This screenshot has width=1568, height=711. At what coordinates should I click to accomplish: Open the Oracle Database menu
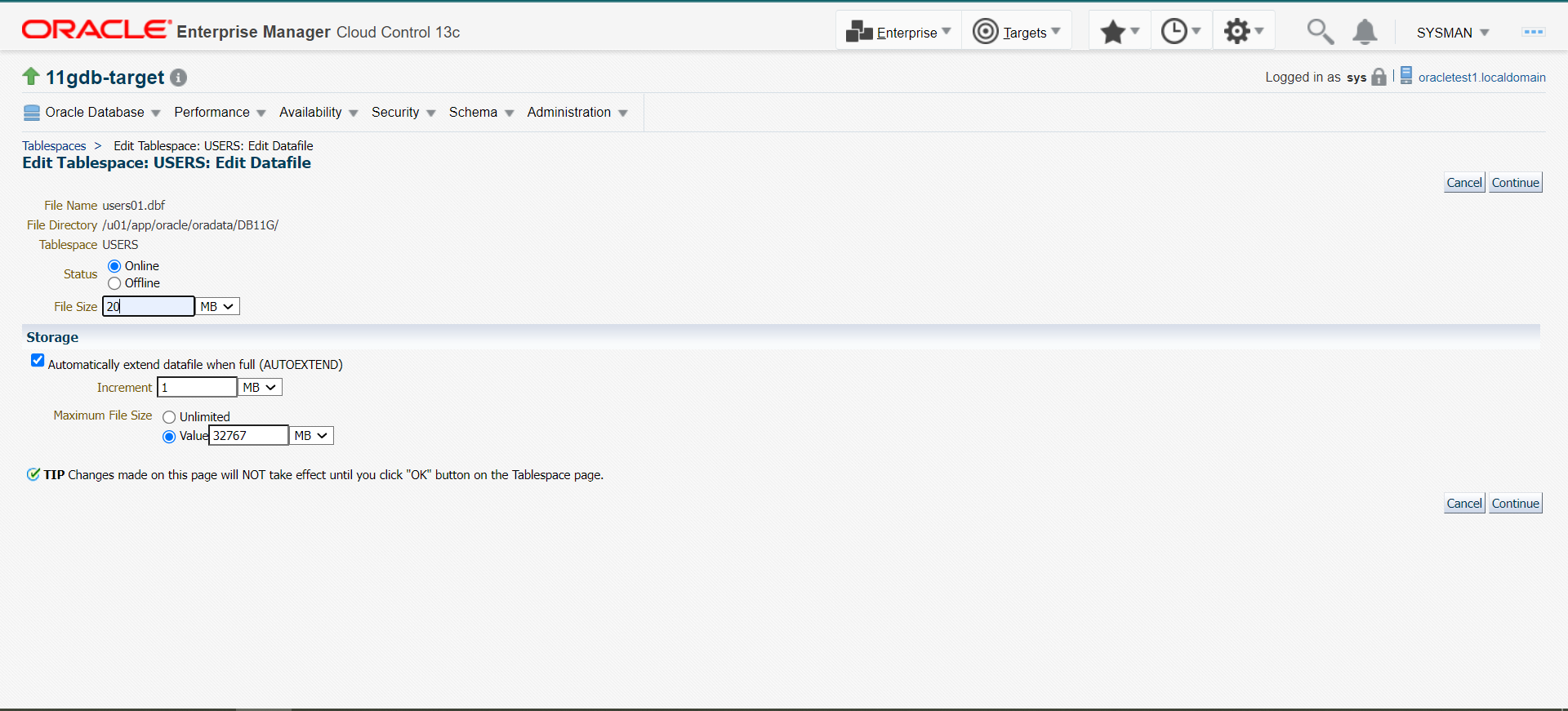pos(102,112)
